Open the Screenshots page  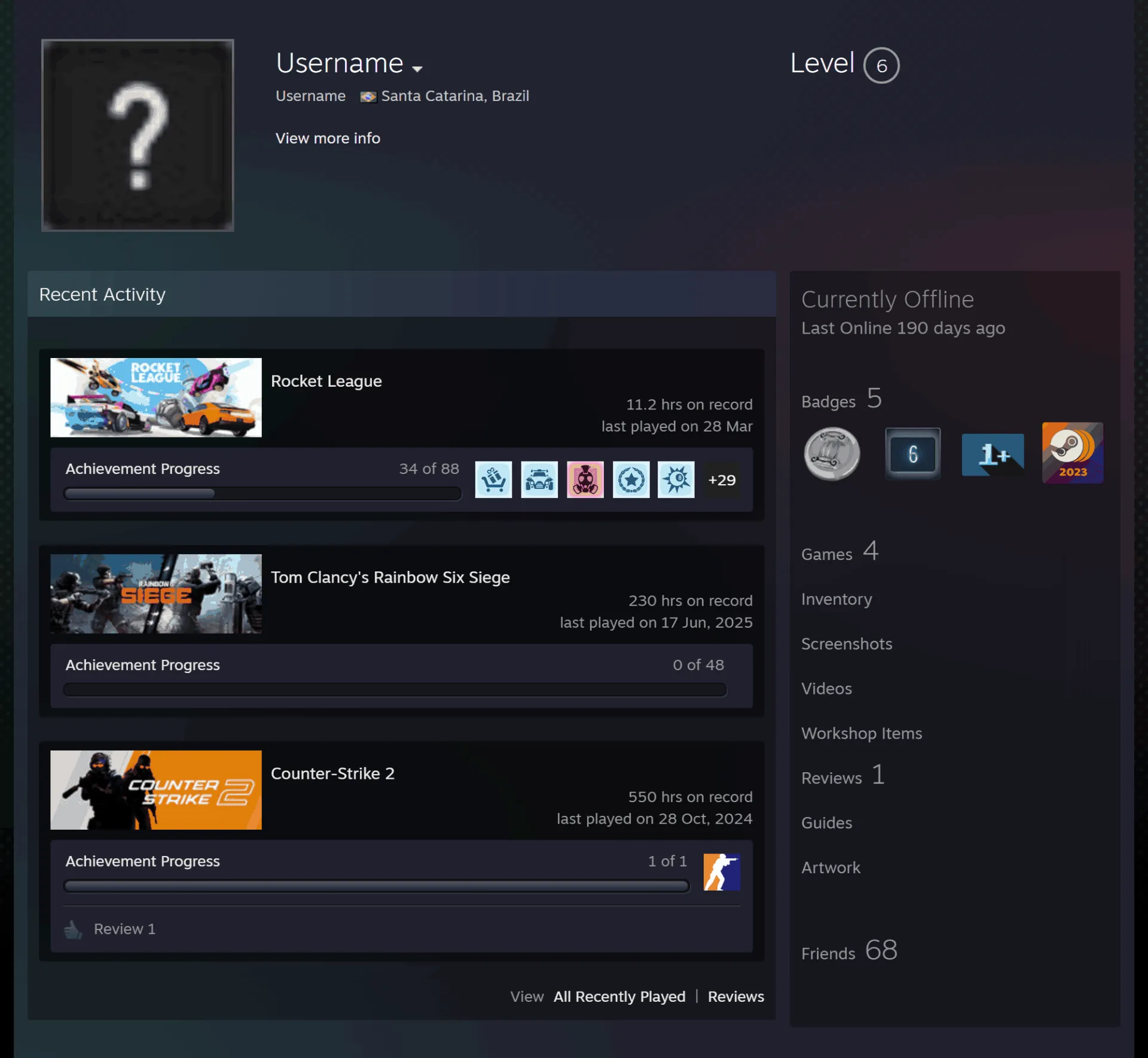[847, 644]
